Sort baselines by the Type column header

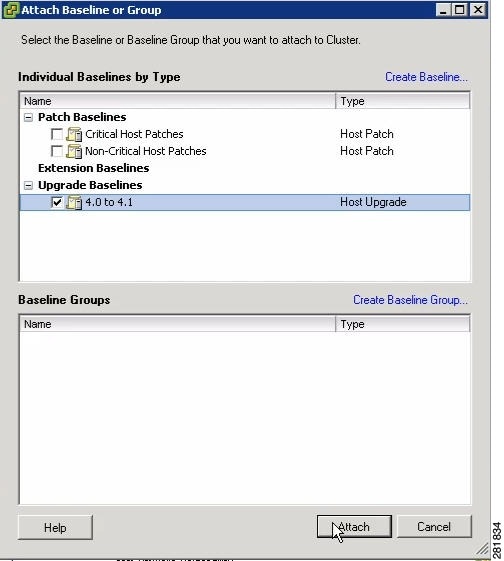tap(403, 101)
